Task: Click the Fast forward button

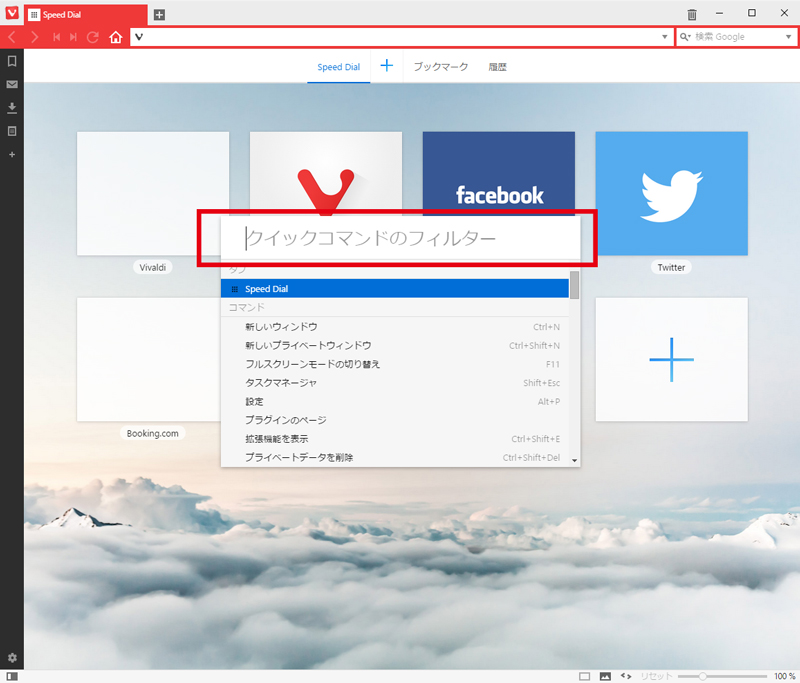Action: [73, 37]
